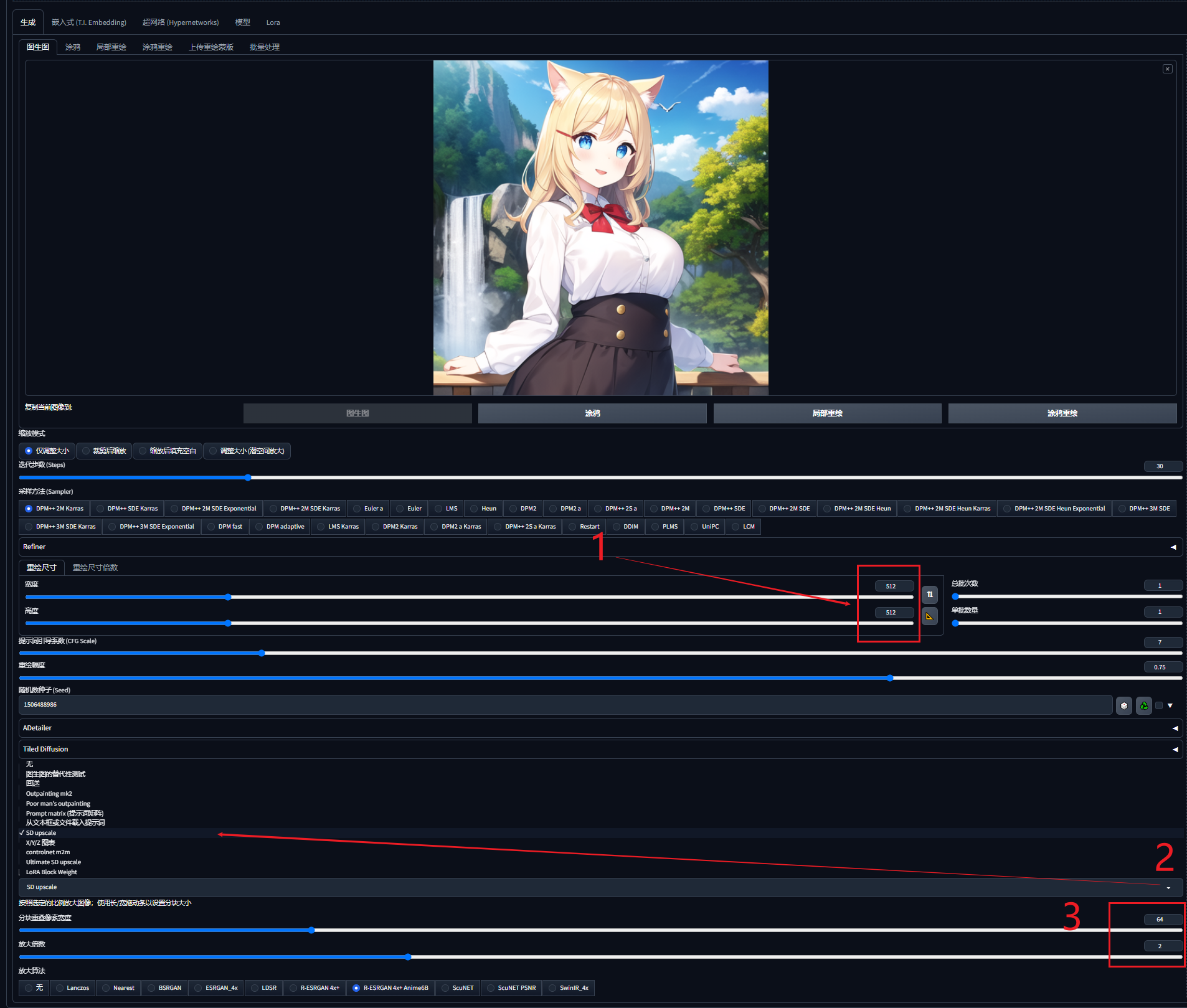Image resolution: width=1187 pixels, height=1008 pixels.
Task: Click the anime girl image preview
Action: (601, 228)
